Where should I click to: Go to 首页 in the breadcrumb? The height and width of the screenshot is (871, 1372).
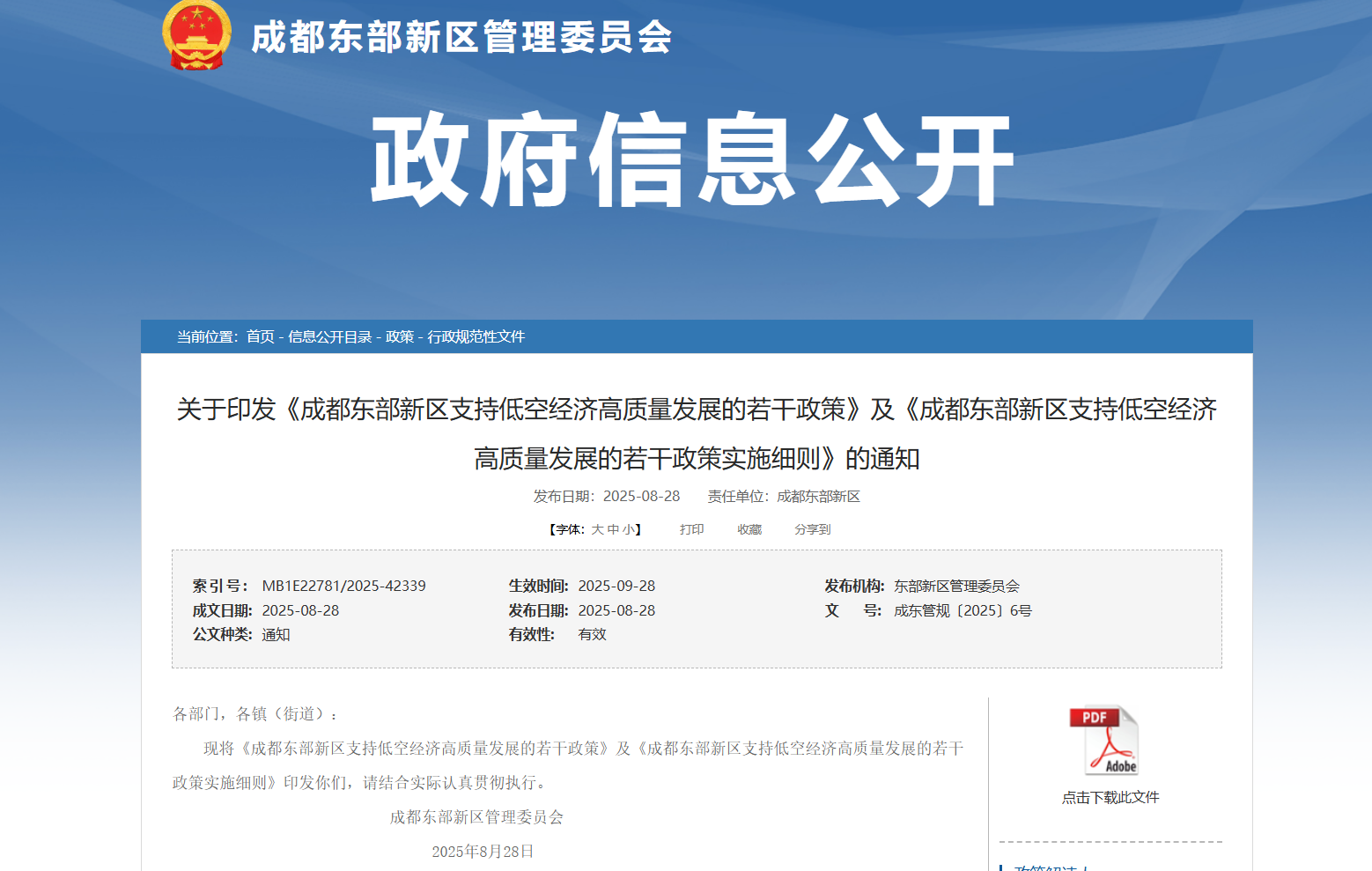[260, 336]
